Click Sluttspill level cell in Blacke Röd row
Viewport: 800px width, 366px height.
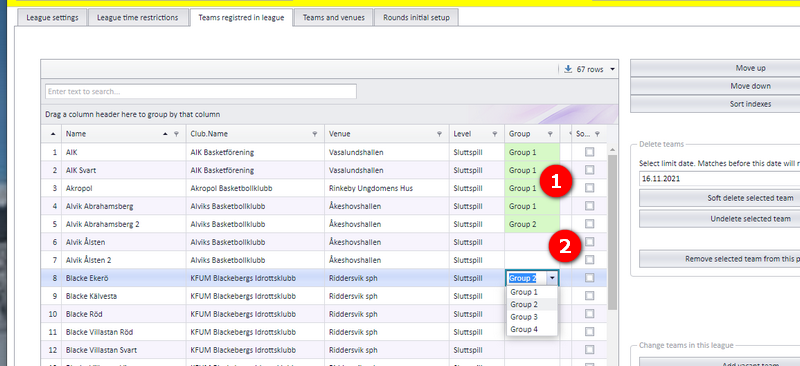click(x=477, y=314)
